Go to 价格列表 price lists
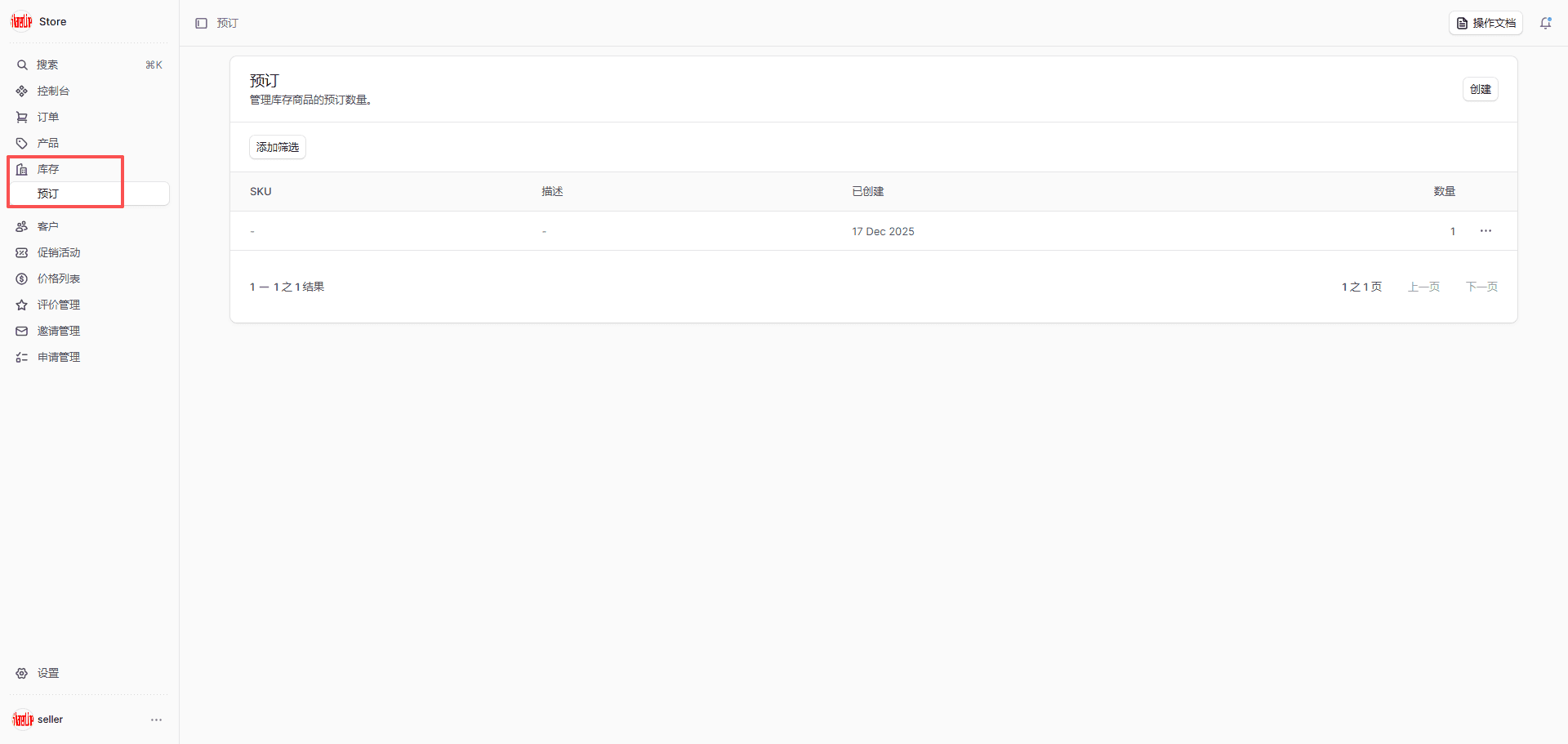The image size is (1568, 744). (x=59, y=279)
